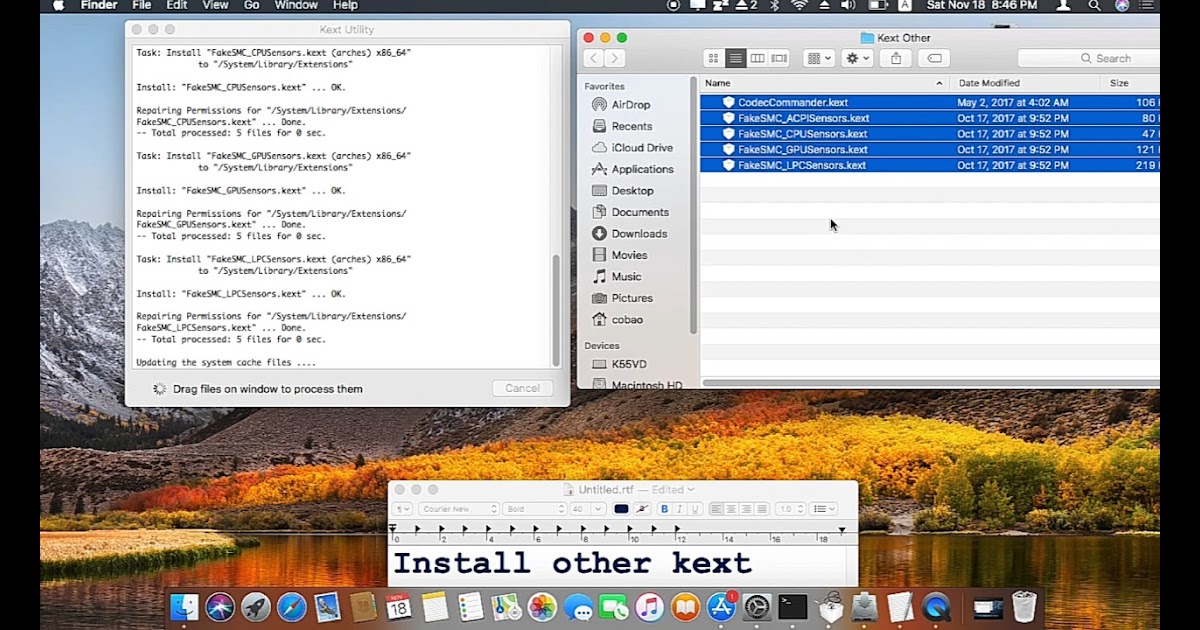Open Downloads folder in sidebar
Image resolution: width=1200 pixels, height=630 pixels.
coord(639,234)
